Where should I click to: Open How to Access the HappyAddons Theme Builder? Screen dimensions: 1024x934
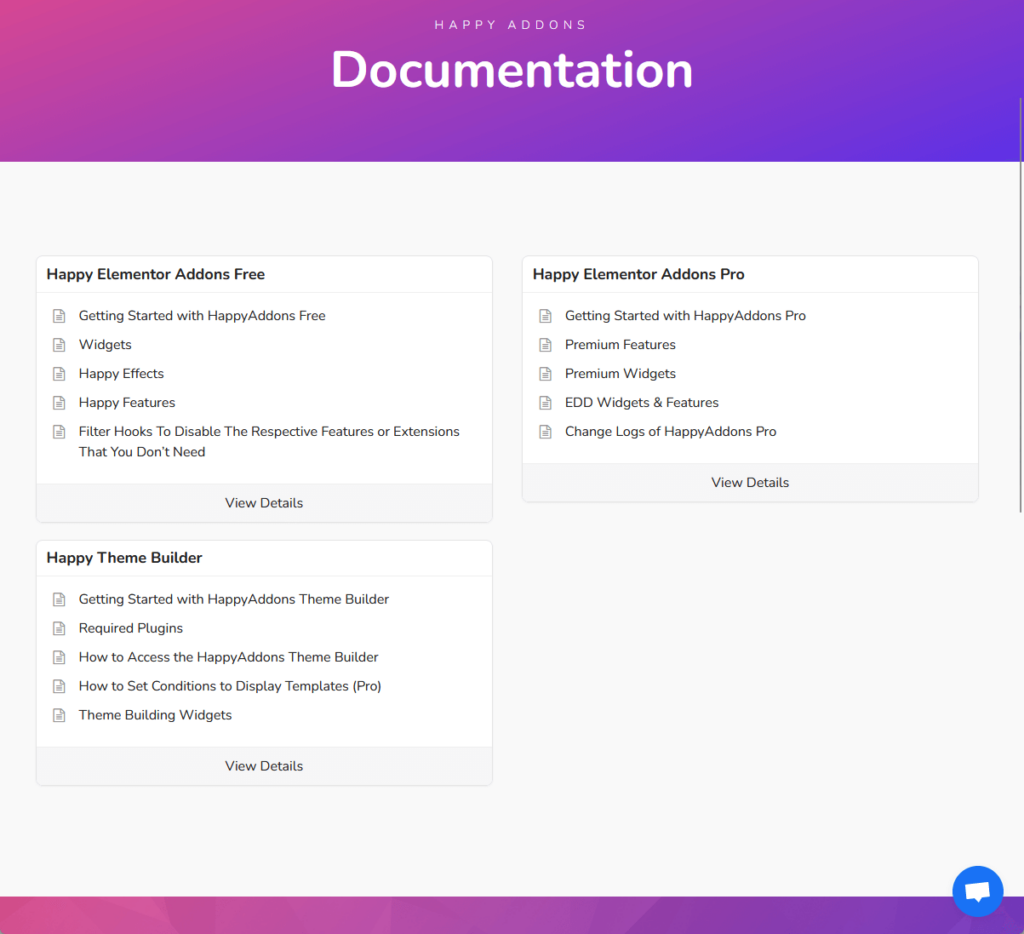(x=229, y=657)
